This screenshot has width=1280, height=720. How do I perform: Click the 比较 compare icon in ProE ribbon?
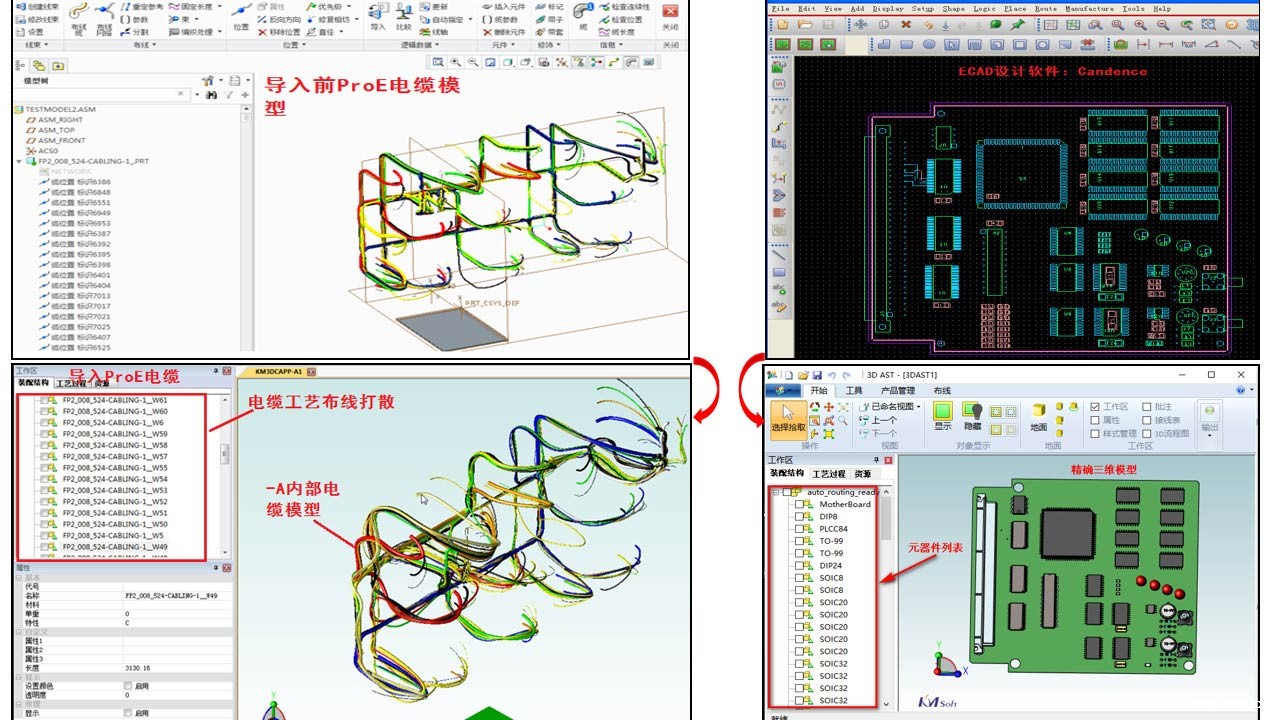click(x=403, y=14)
